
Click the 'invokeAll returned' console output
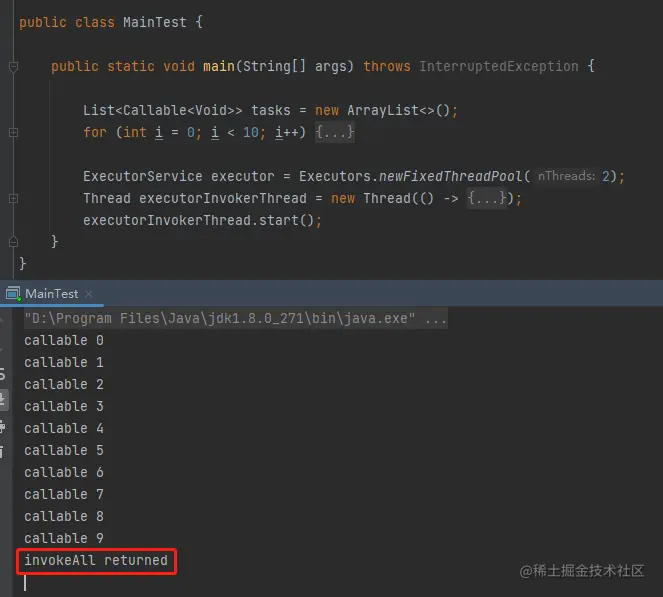tap(96, 560)
